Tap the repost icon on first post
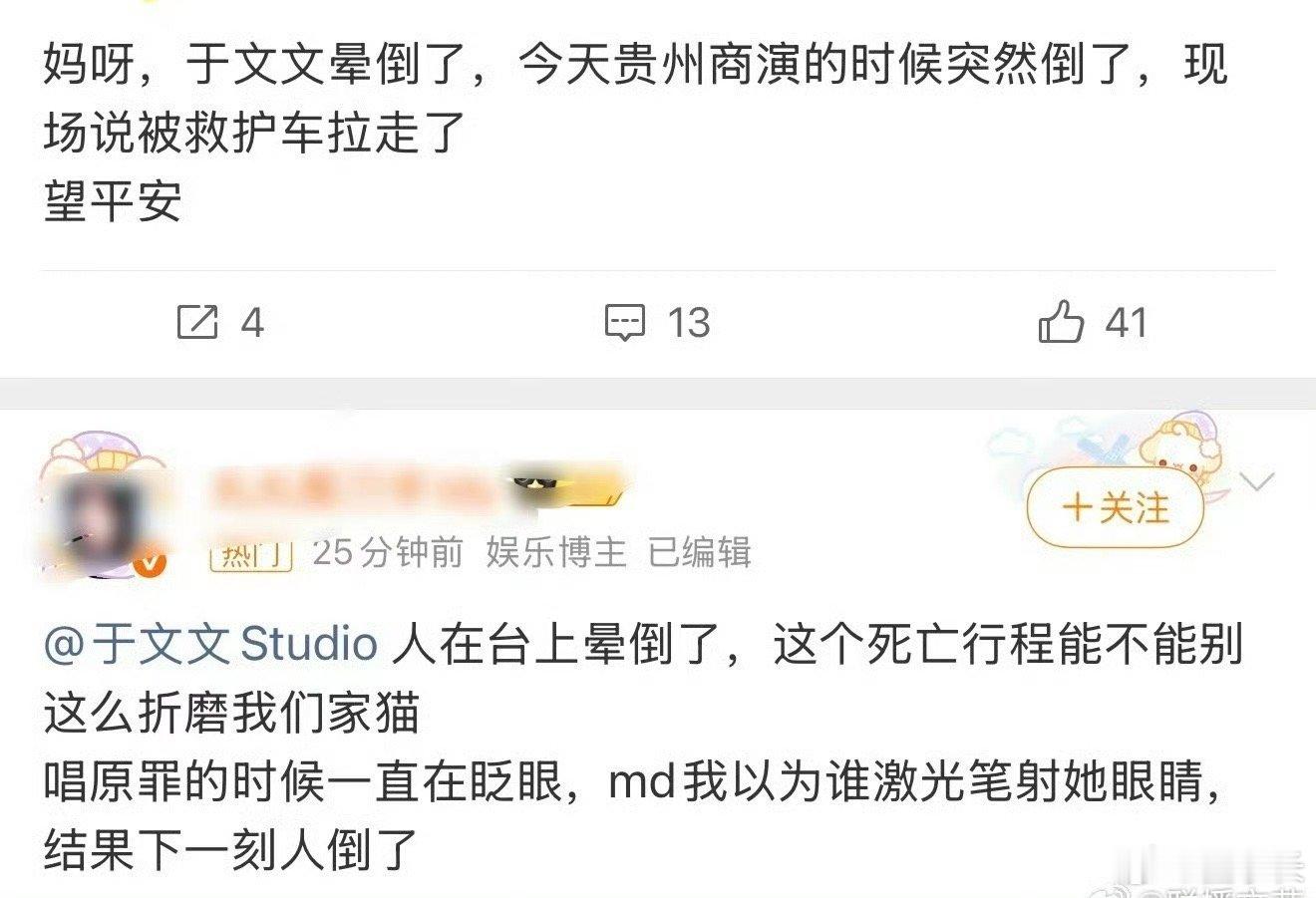1316x898 pixels. tap(196, 322)
